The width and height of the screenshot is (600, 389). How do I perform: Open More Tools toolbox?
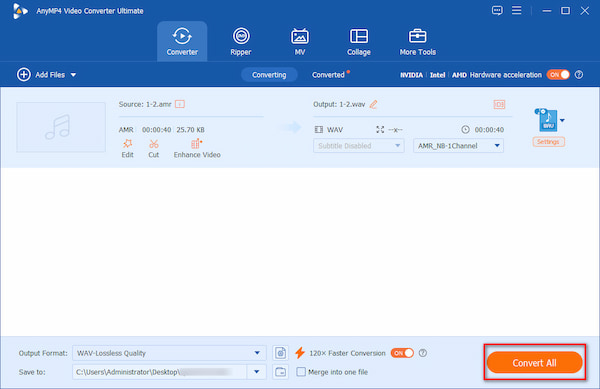417,41
